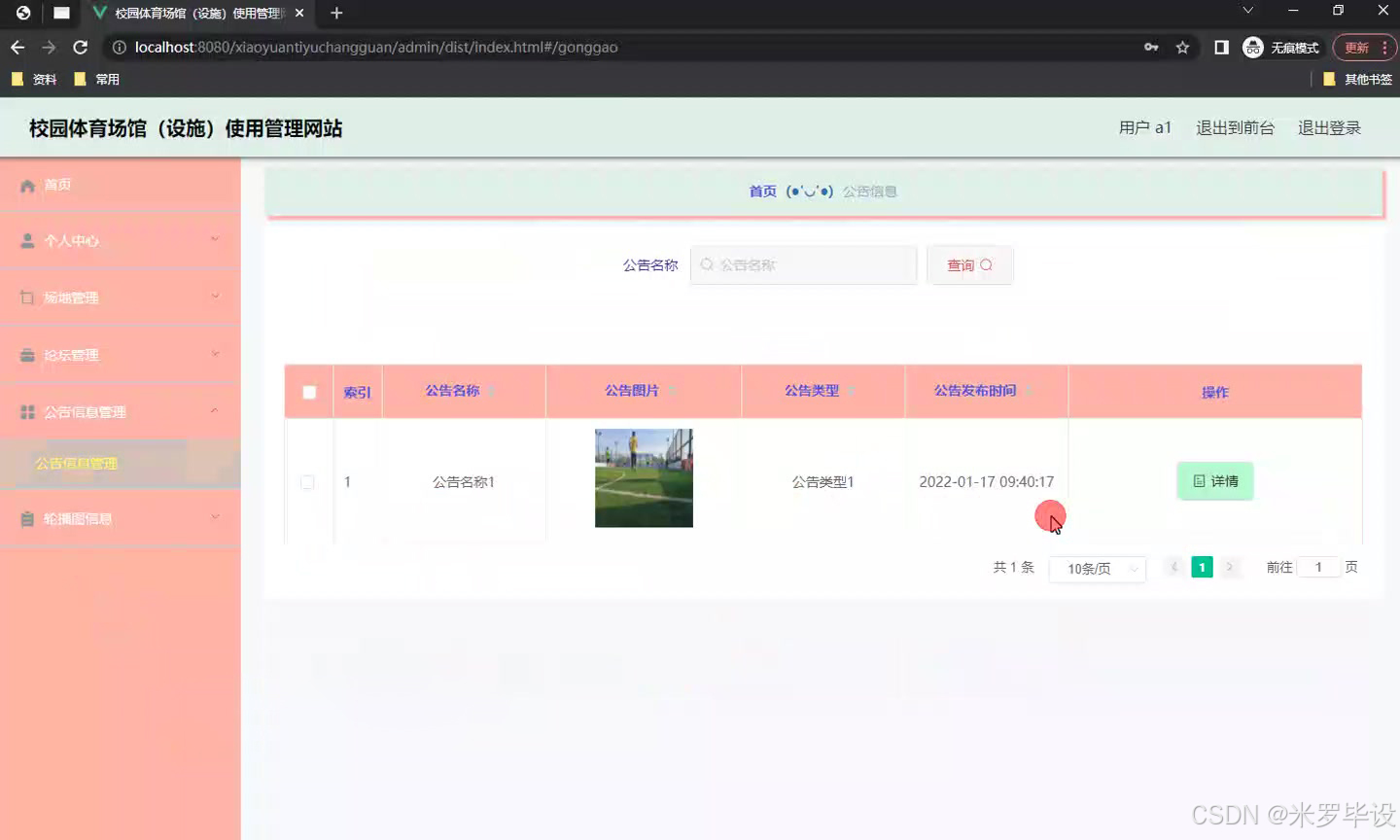
Task: Click the grid icon beside 公告信息管理
Action: 27,411
